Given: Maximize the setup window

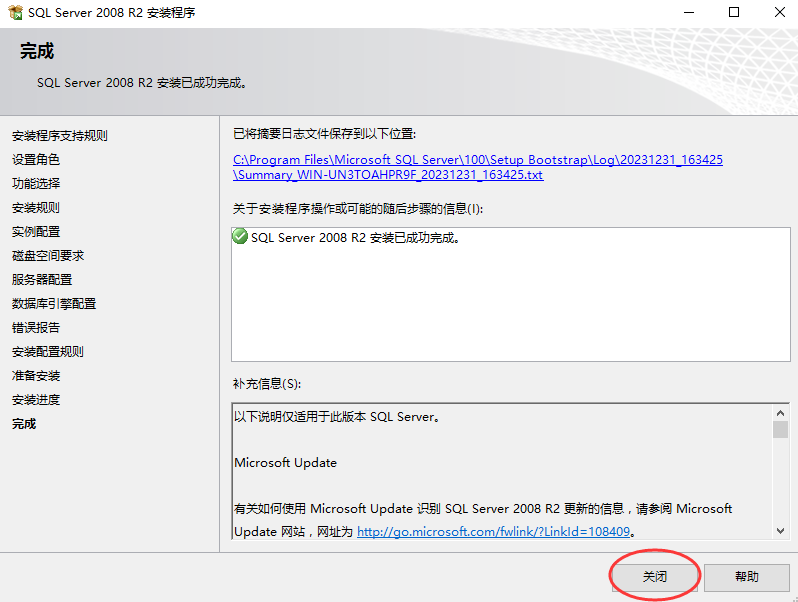Looking at the screenshot, I should [734, 12].
